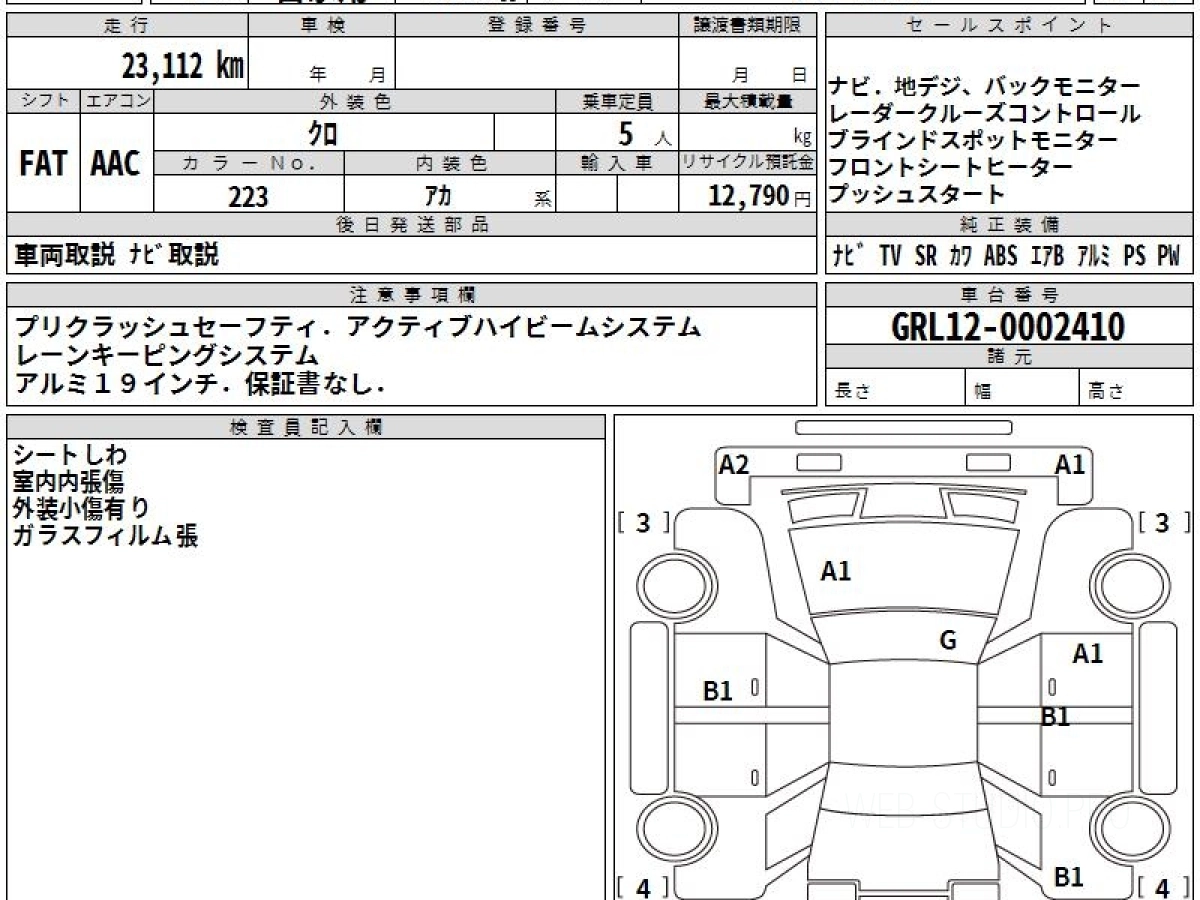Select the seating capacity value 5 人
Screen dimensions: 1200x900
coord(644,133)
